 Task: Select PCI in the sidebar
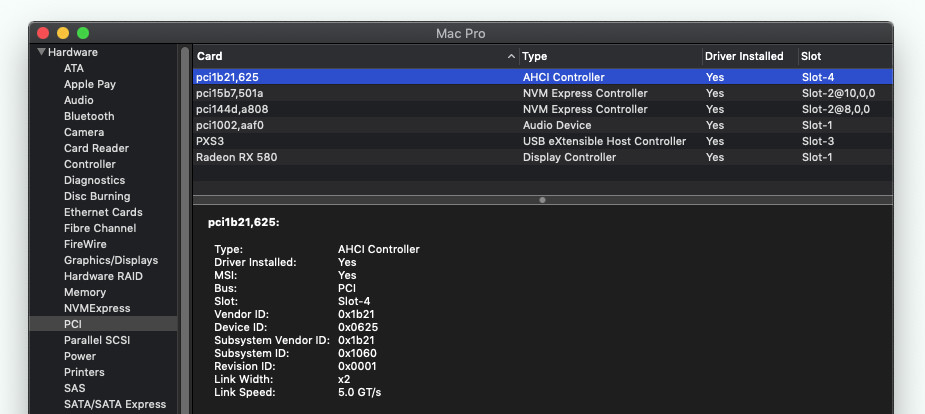[73, 324]
